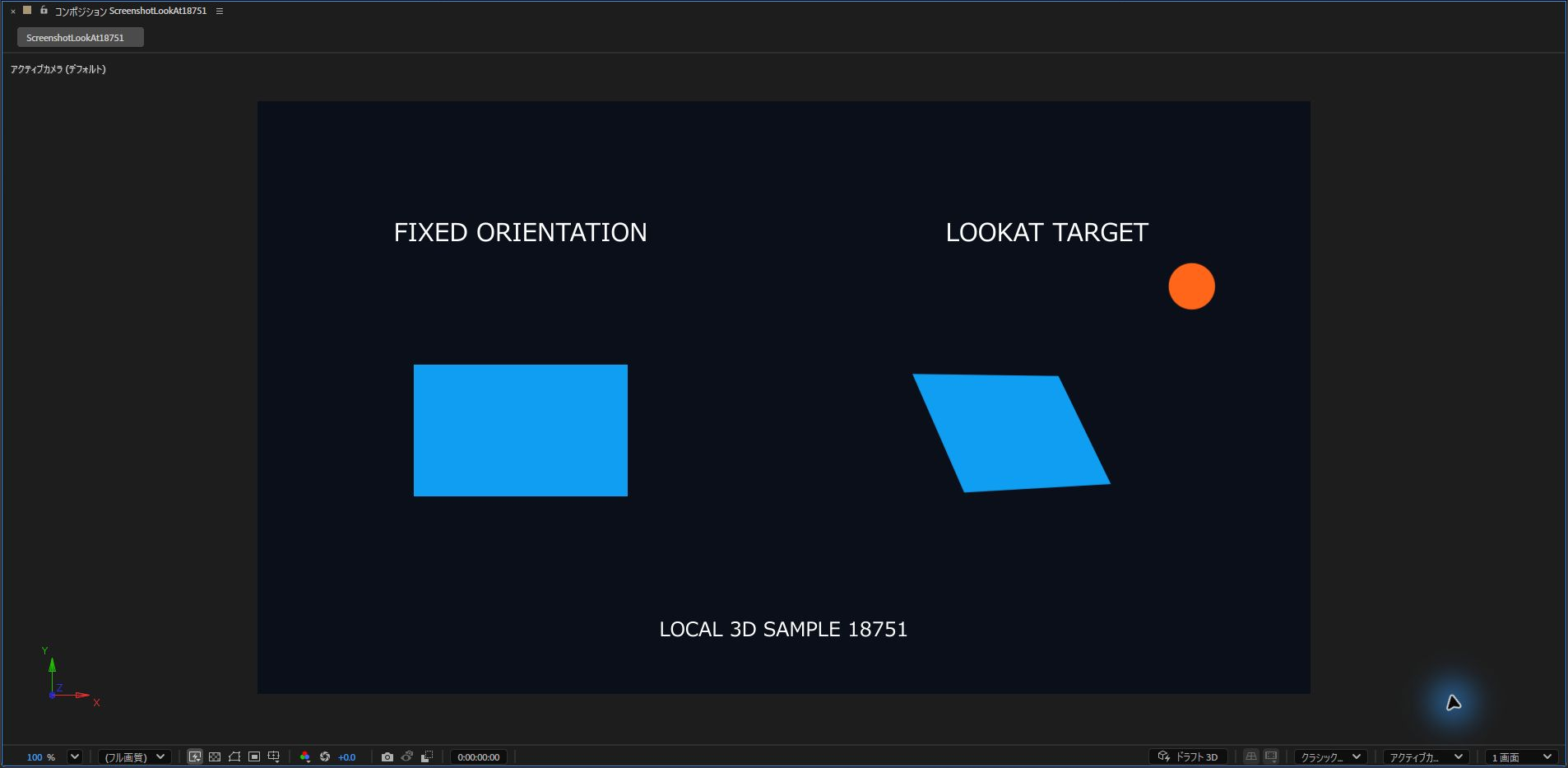Toggle mask and shape path visibility
The image size is (1568, 768).
click(x=234, y=756)
